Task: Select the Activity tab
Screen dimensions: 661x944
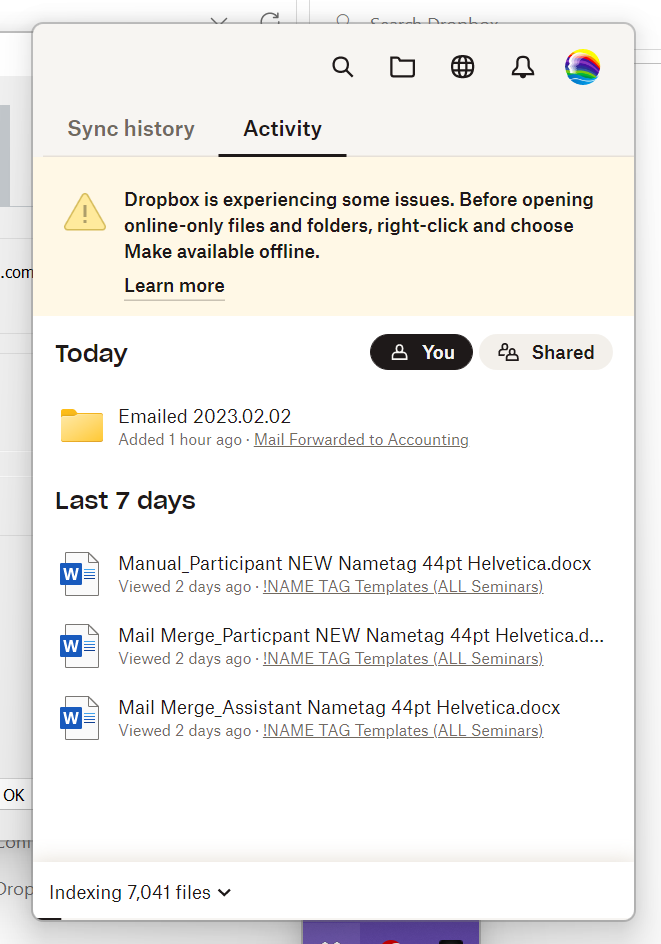Action: [282, 128]
